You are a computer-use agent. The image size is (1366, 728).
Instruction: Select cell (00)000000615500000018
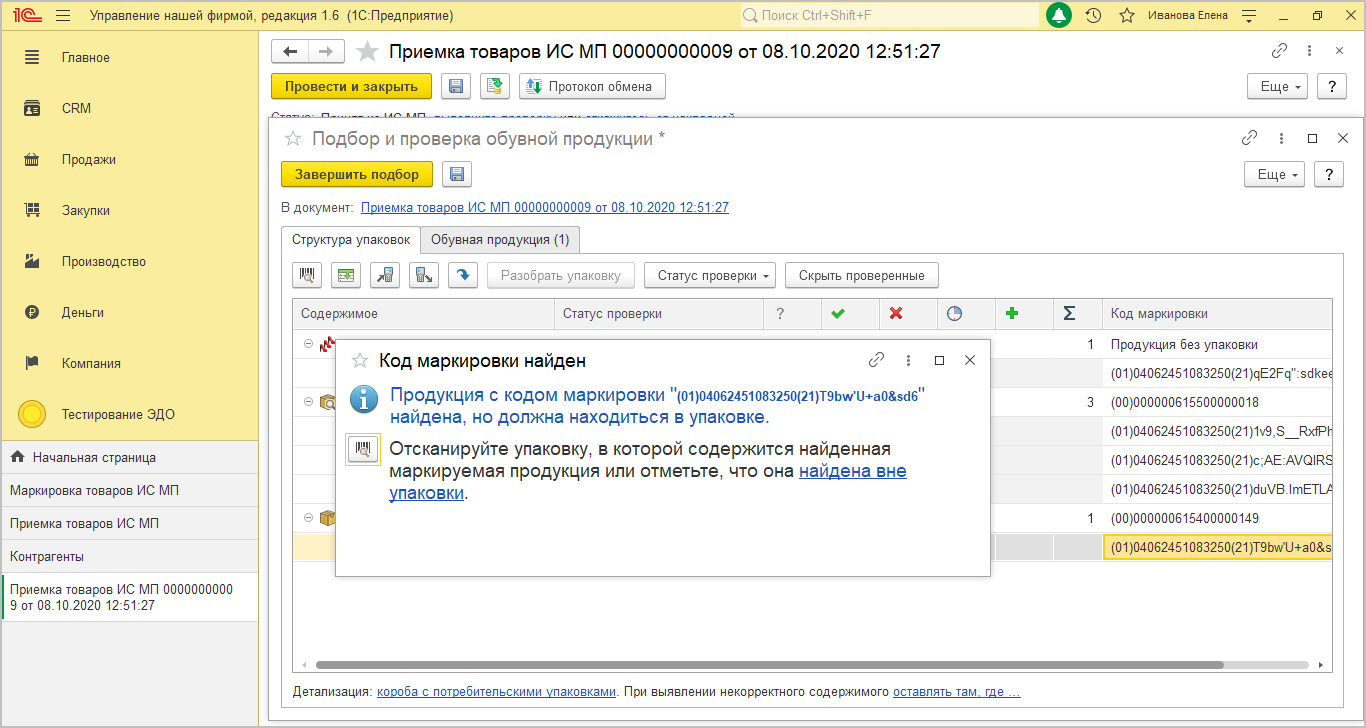click(x=1217, y=402)
